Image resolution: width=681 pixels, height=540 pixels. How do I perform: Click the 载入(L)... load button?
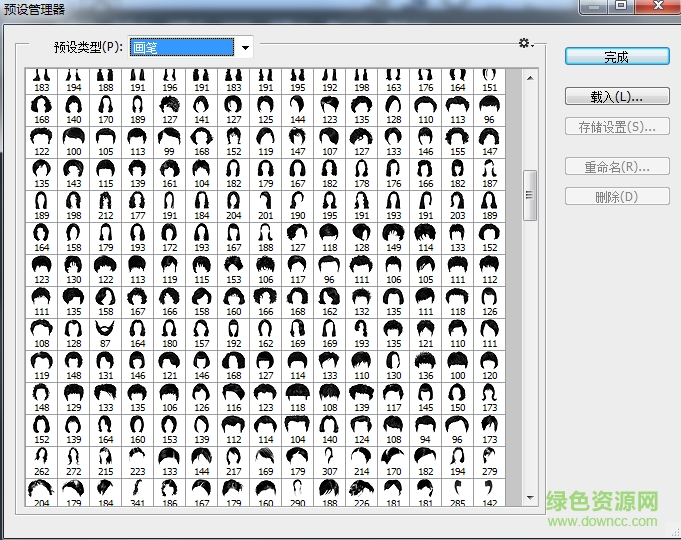coord(616,97)
